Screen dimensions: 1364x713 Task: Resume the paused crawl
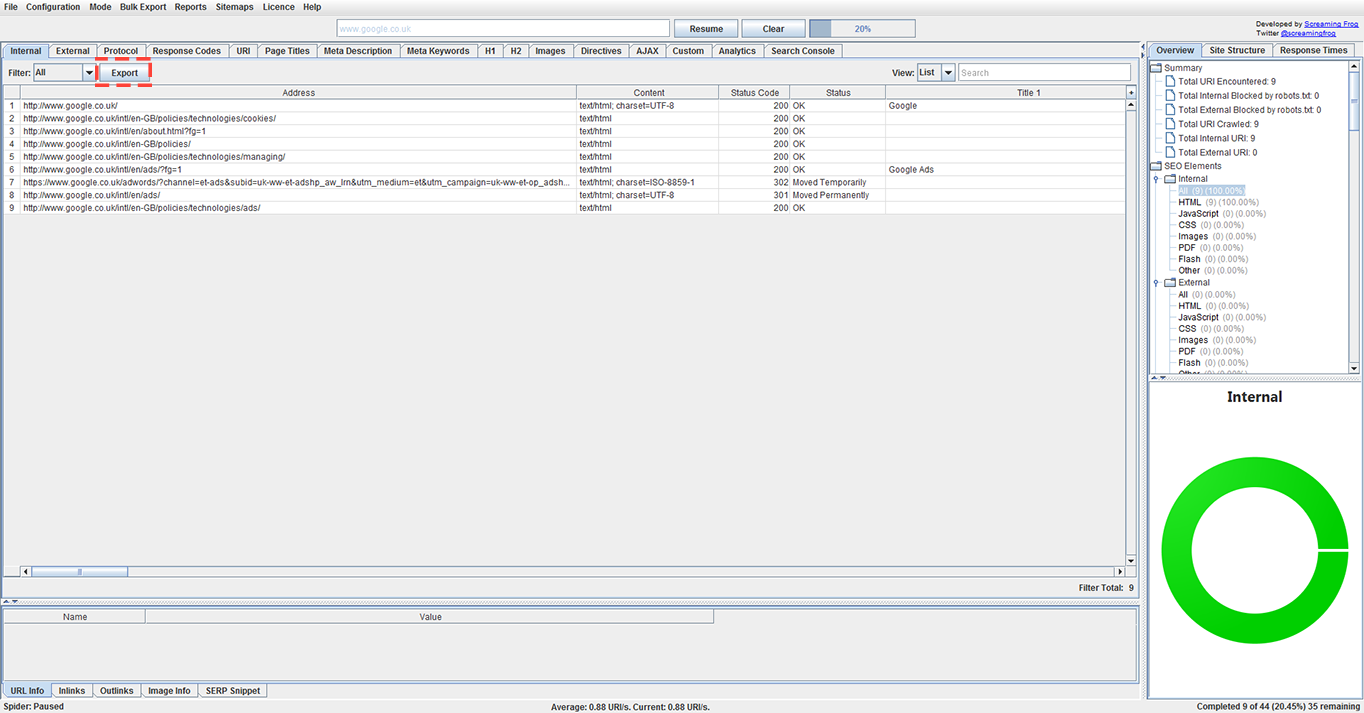[706, 29]
